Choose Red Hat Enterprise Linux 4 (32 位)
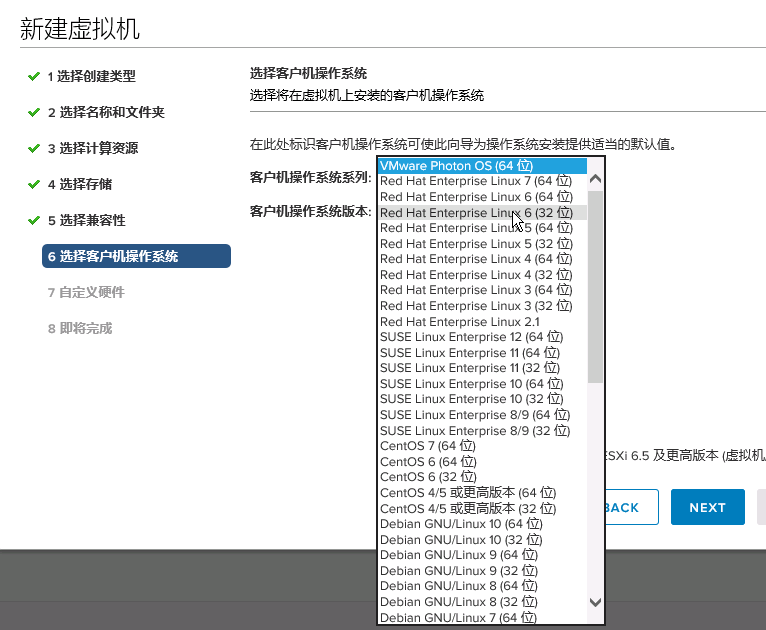The width and height of the screenshot is (766, 630). click(x=483, y=275)
